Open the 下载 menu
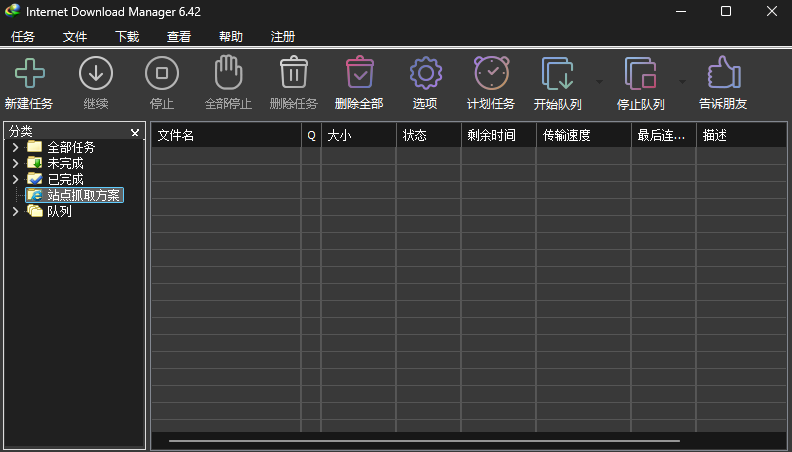The width and height of the screenshot is (792, 452). (127, 36)
